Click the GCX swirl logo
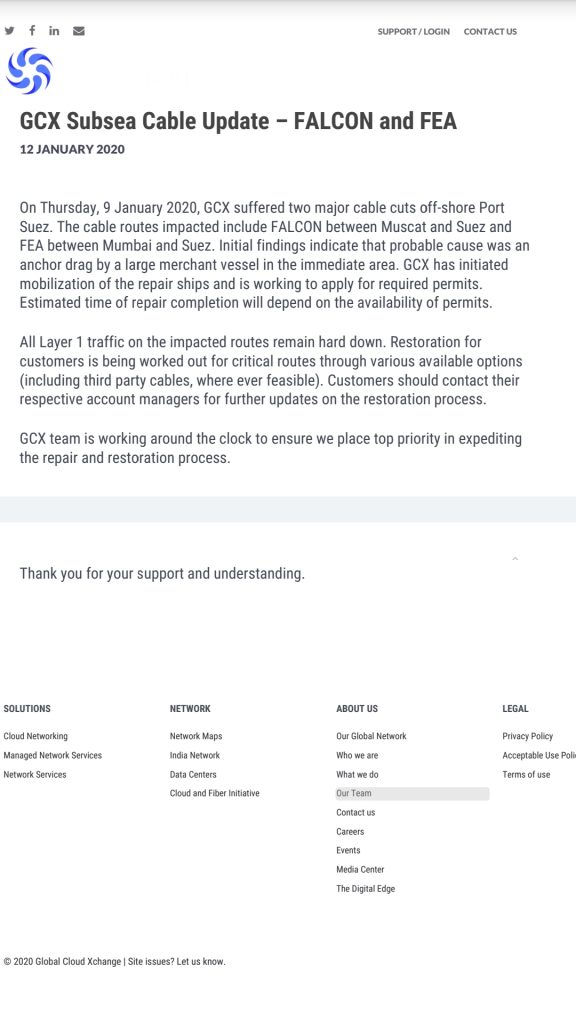Screen dimensions: 576x1024 click(x=29, y=71)
